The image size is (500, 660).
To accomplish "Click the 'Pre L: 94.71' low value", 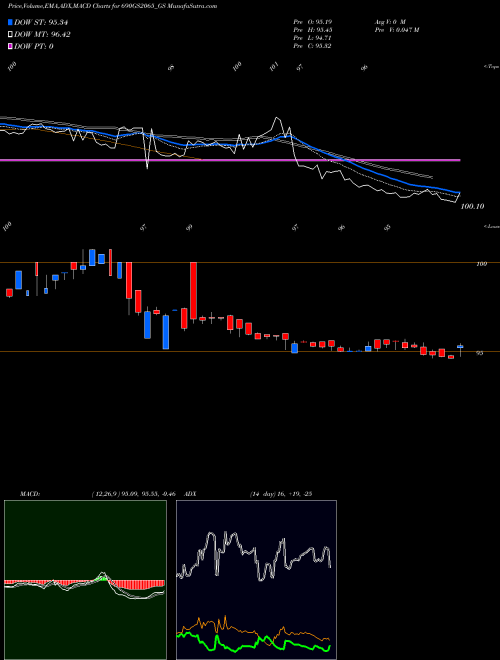I will 312,38.
